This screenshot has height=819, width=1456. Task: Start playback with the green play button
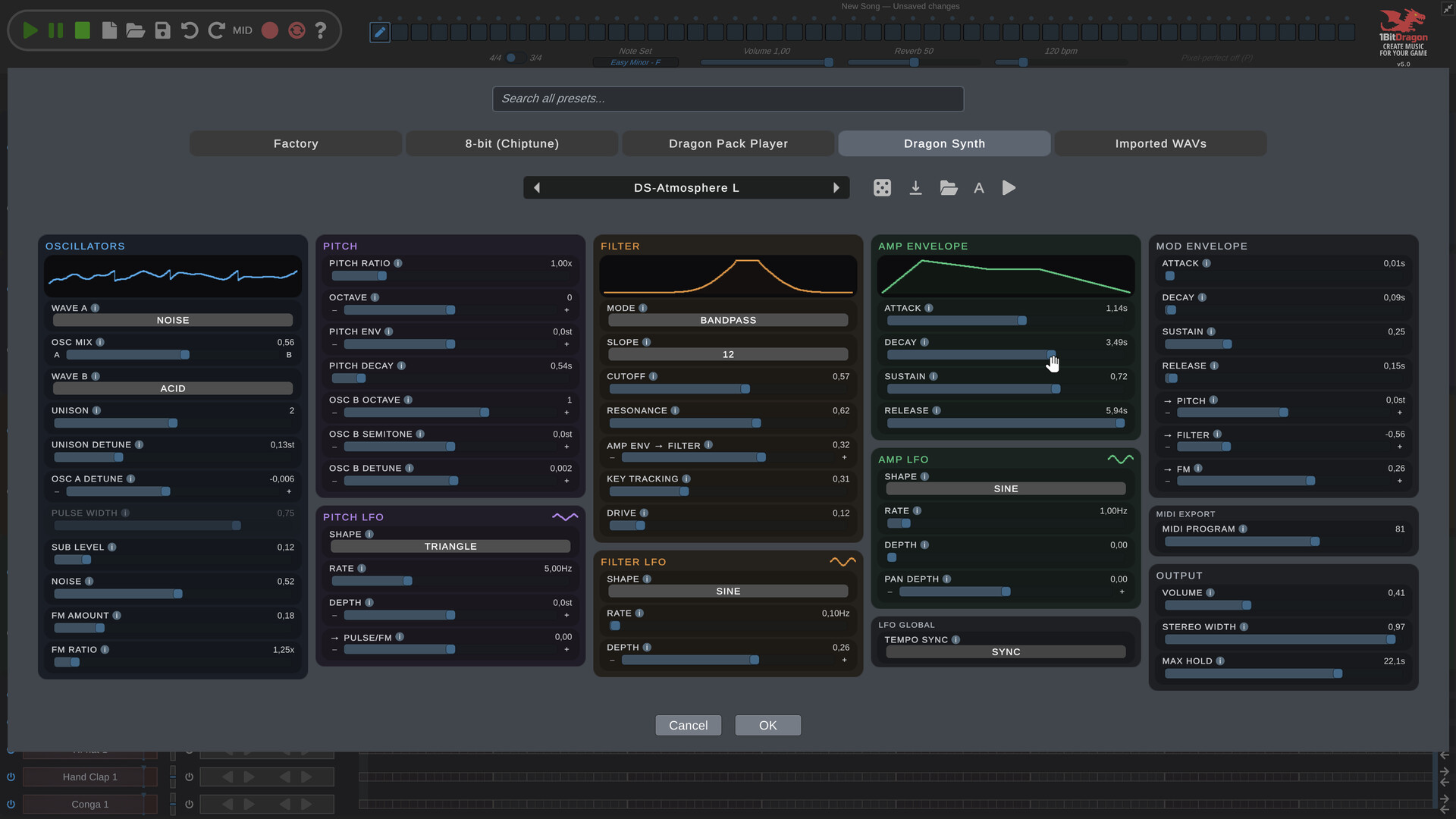[x=30, y=30]
